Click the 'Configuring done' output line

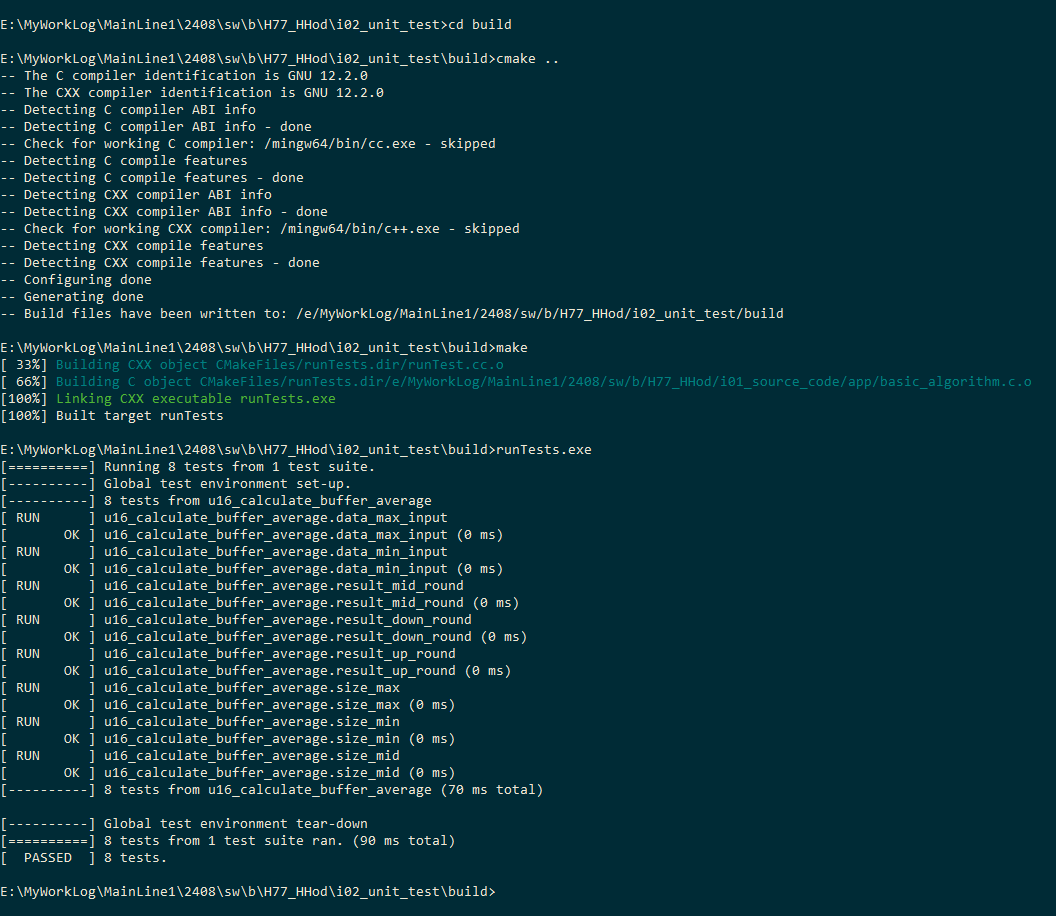[x=84, y=279]
